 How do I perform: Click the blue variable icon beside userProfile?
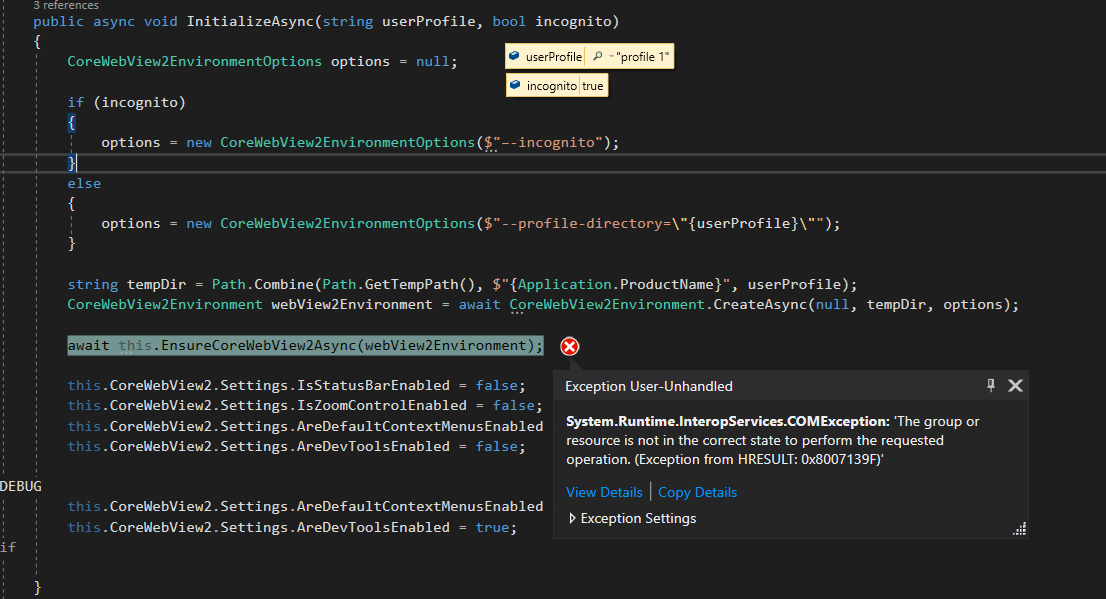[514, 56]
